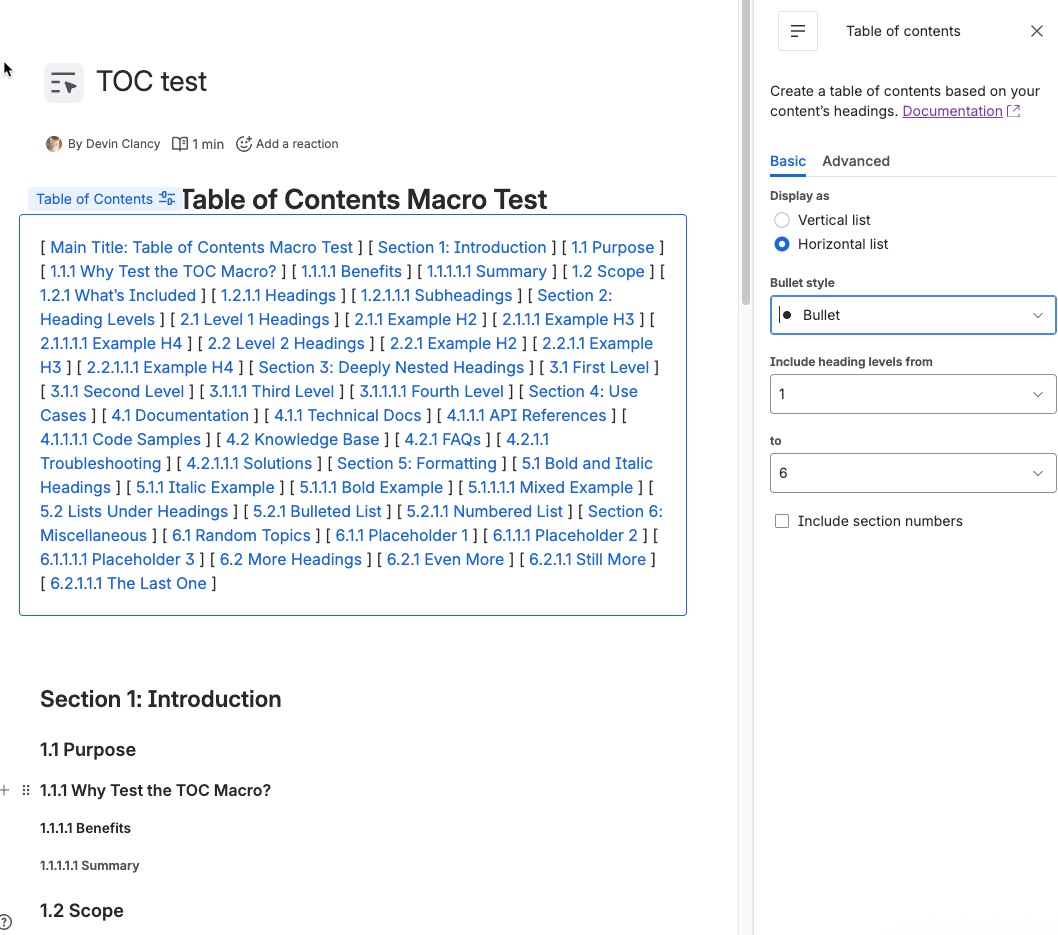
Task: Expand the Include heading levels from dropdown
Action: (912, 394)
